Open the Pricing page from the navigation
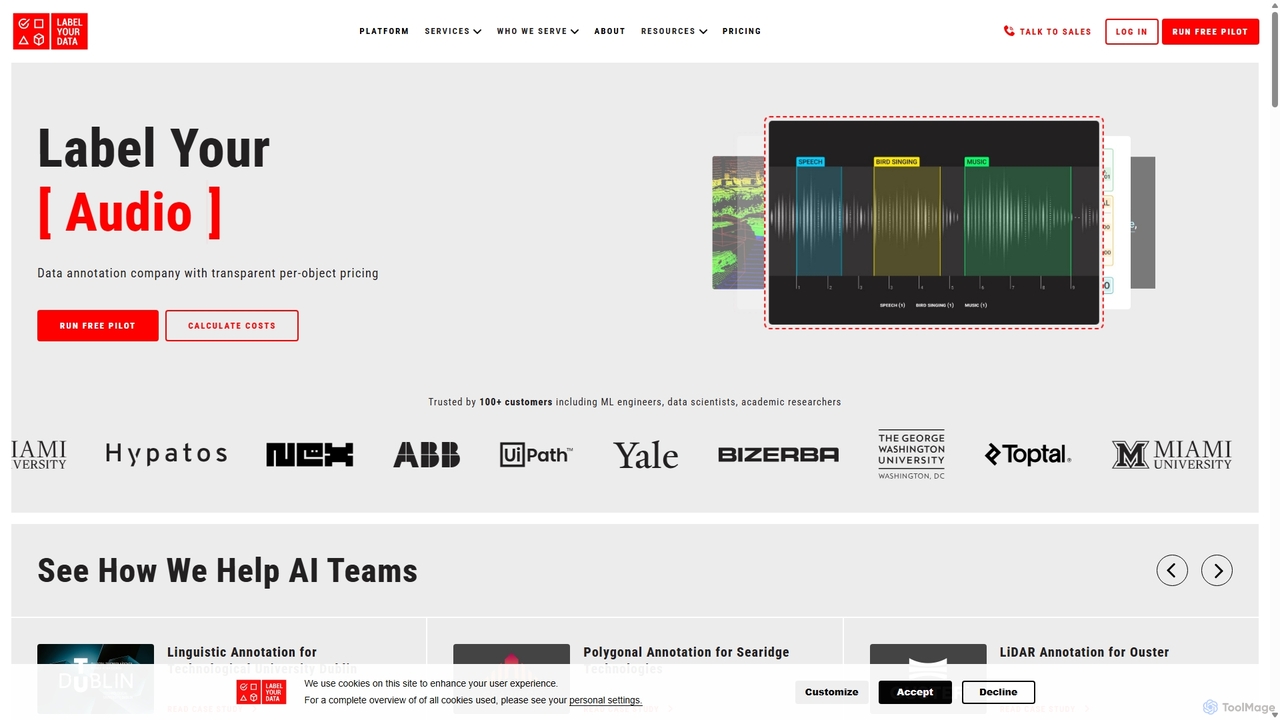This screenshot has height=720, width=1280. [742, 31]
